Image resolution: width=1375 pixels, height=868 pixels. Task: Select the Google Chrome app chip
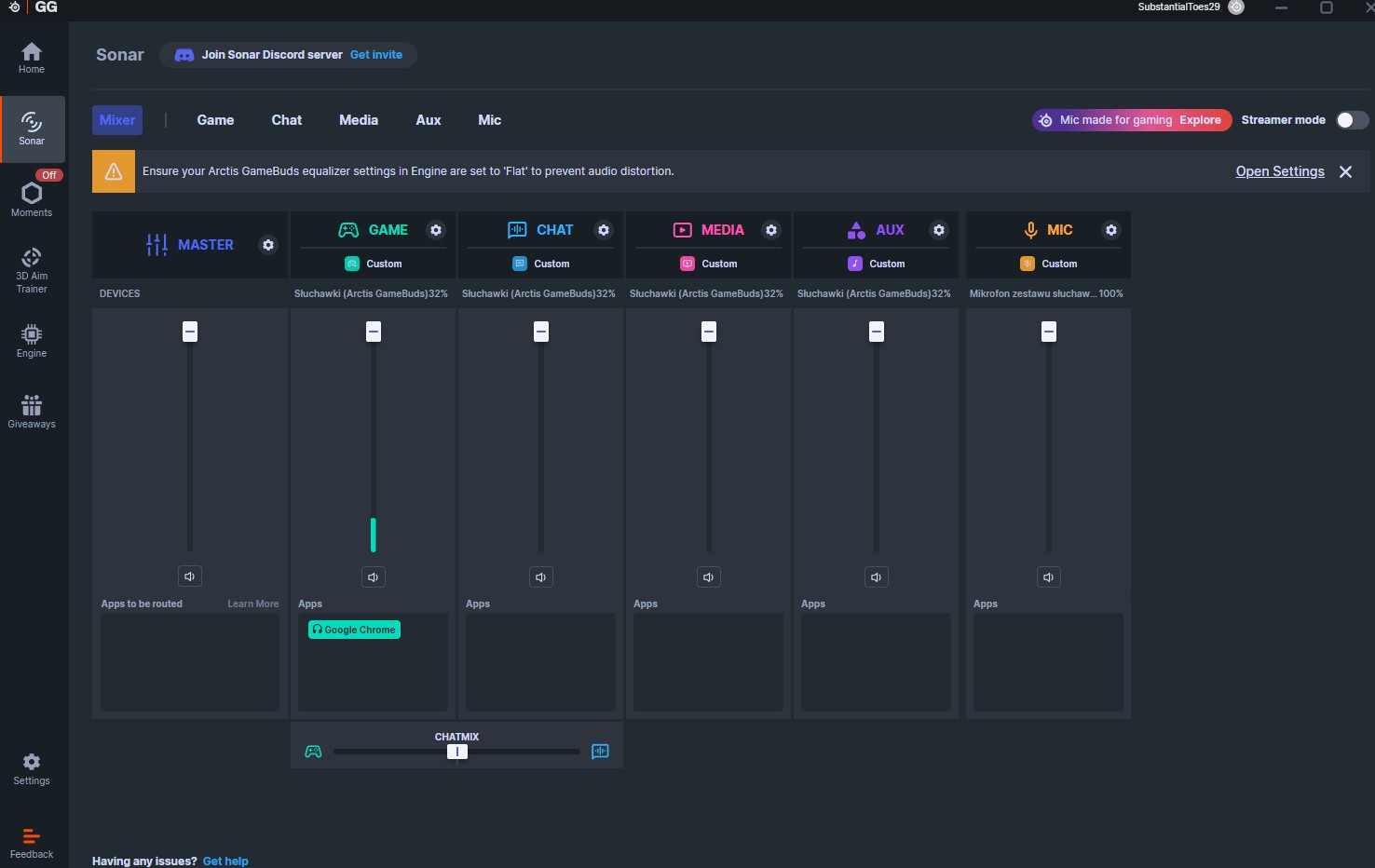click(x=354, y=630)
